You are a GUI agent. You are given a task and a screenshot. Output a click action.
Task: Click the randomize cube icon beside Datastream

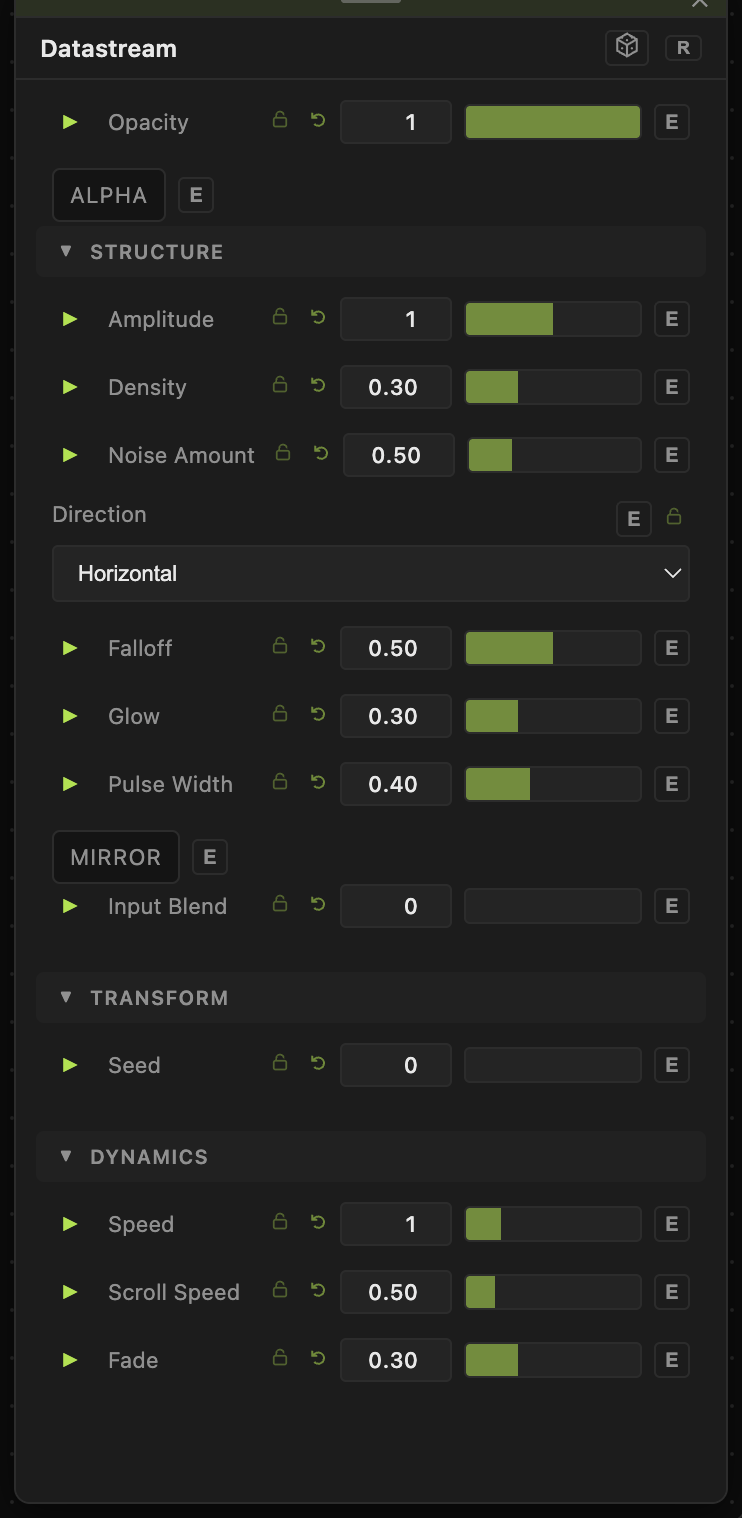coord(627,47)
